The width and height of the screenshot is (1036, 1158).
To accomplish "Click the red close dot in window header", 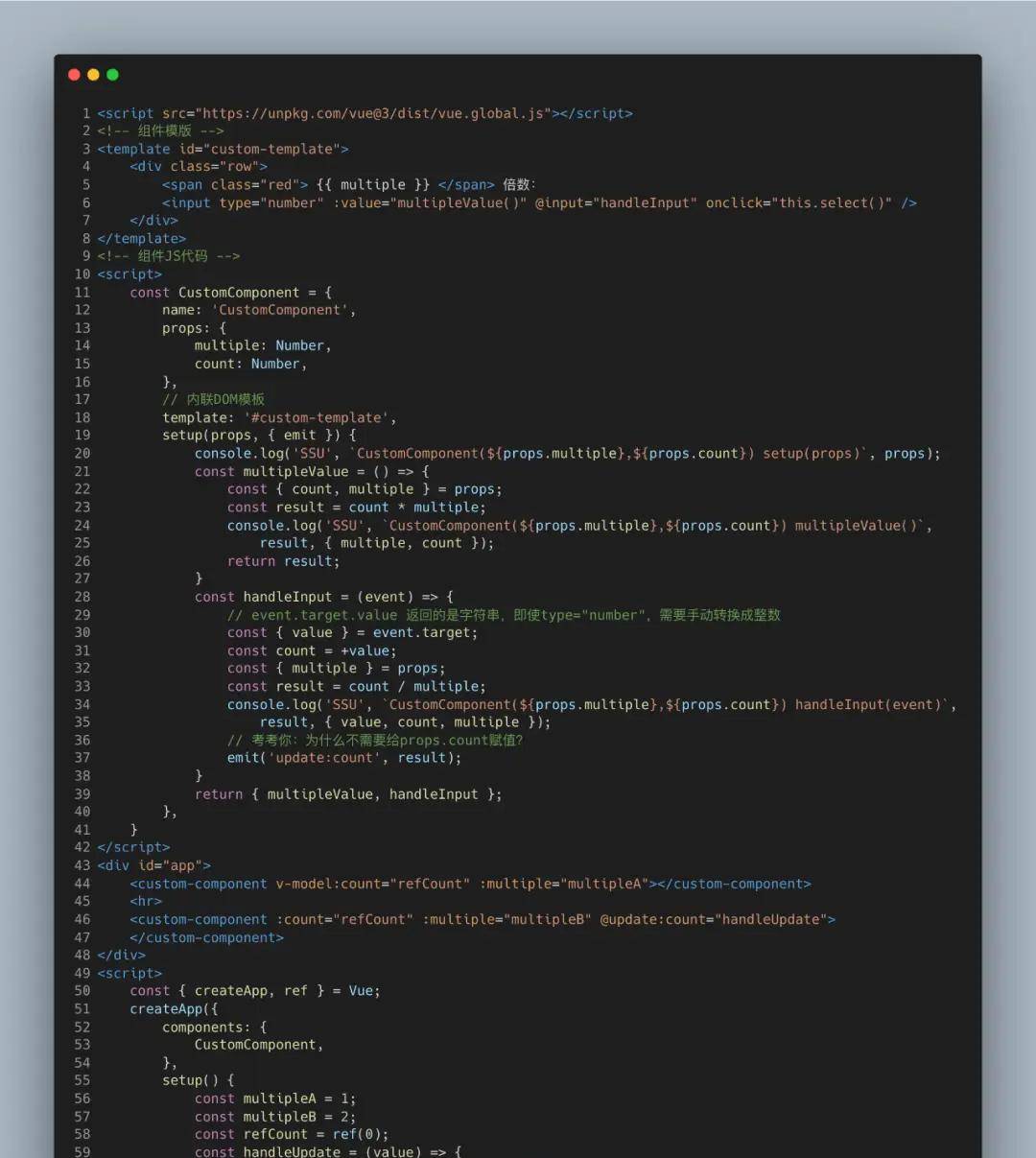I will [x=74, y=75].
